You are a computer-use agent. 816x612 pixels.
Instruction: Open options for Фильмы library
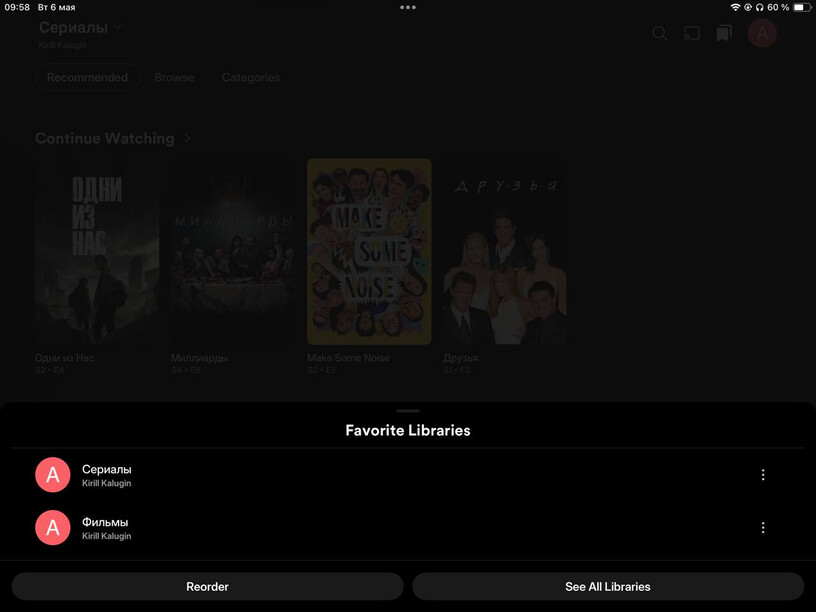point(763,528)
